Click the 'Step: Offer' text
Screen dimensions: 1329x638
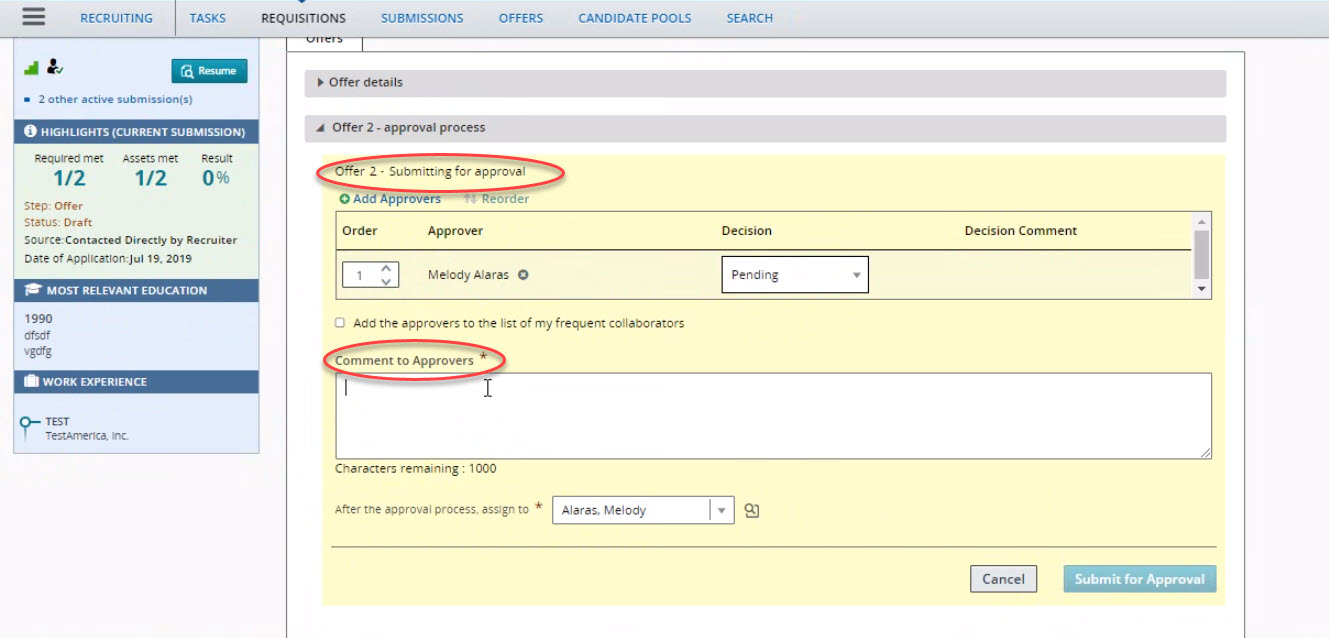point(54,206)
